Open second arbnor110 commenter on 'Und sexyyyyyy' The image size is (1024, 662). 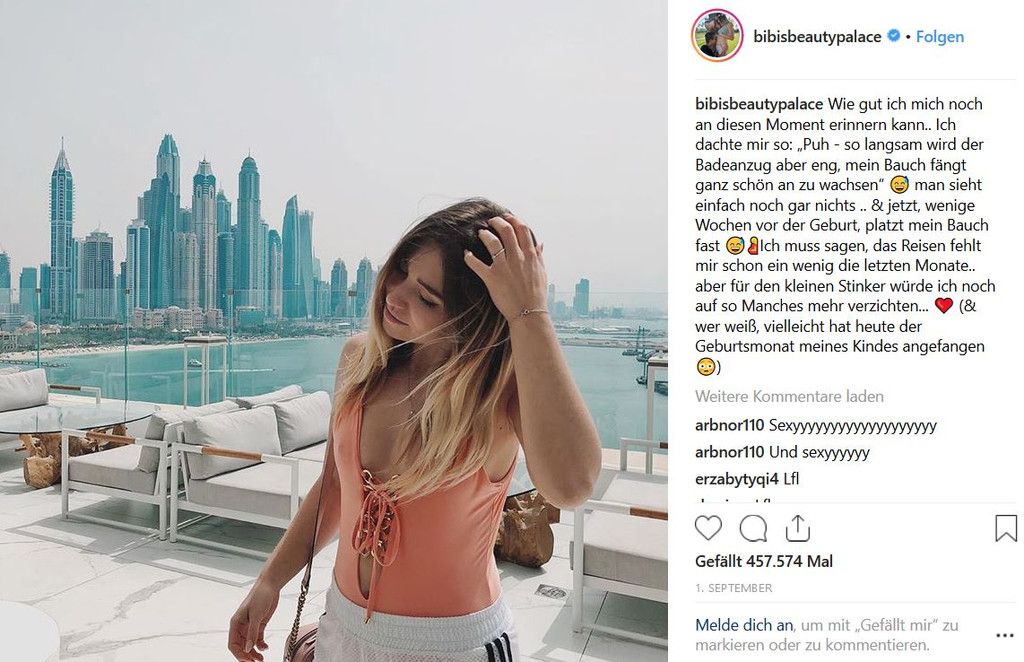pos(729,452)
